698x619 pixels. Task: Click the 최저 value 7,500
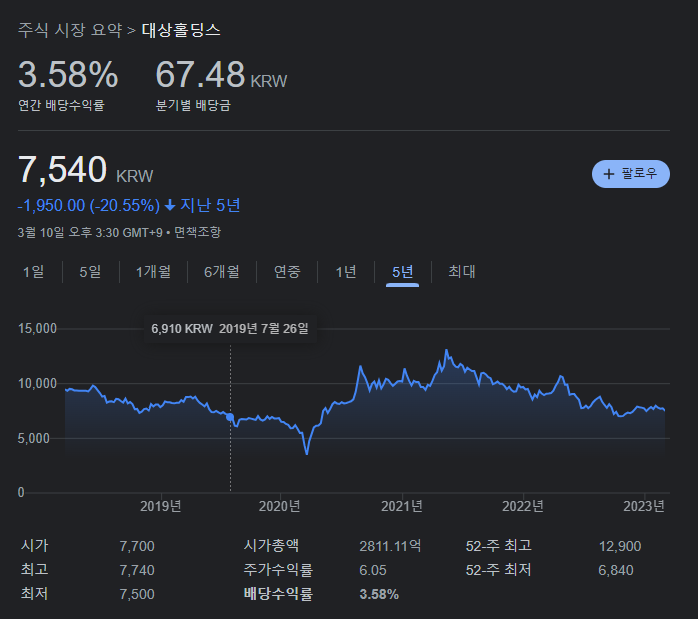(x=137, y=595)
